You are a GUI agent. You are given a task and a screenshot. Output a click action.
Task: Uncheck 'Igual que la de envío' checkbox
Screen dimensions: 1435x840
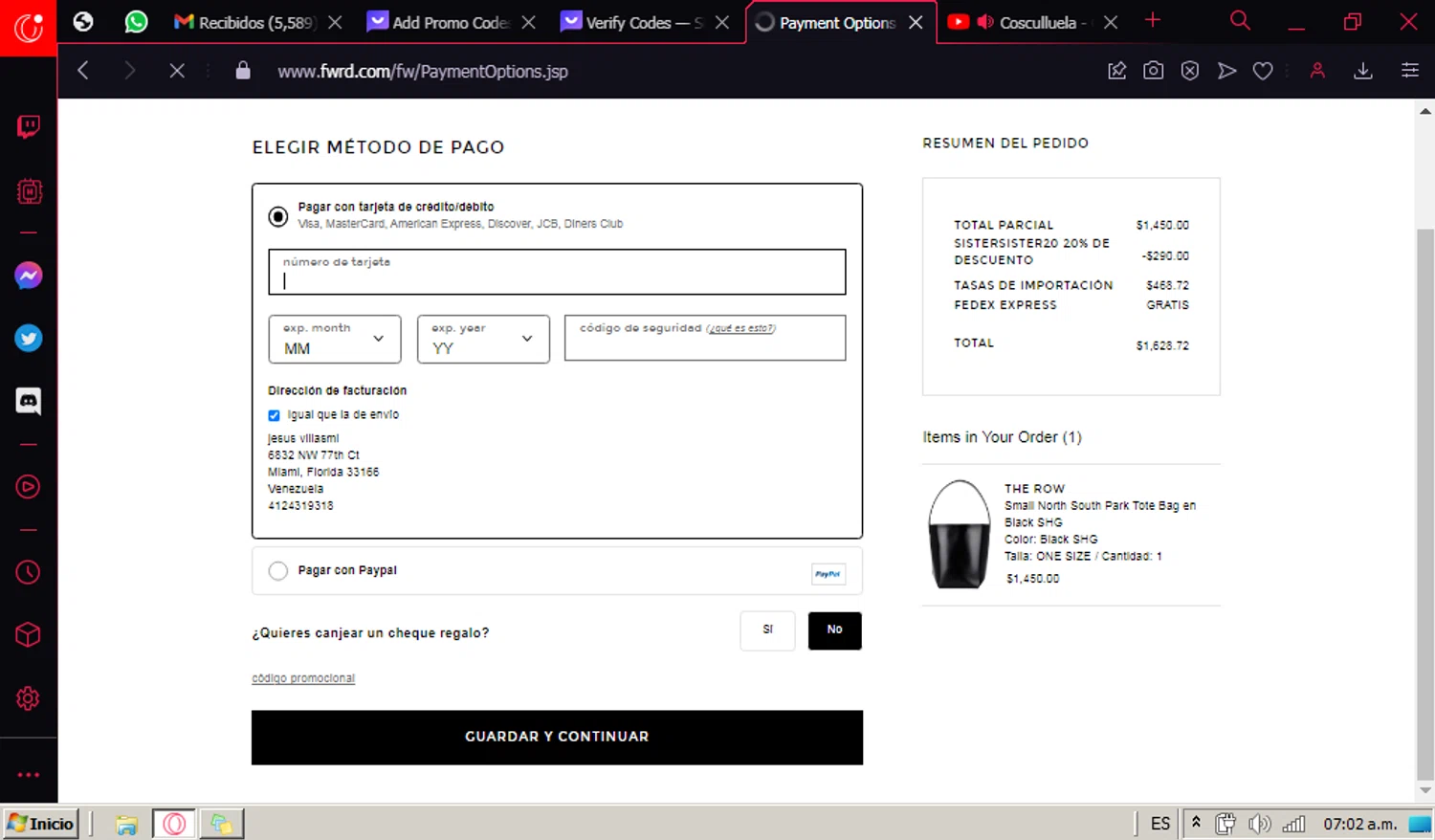coord(274,415)
